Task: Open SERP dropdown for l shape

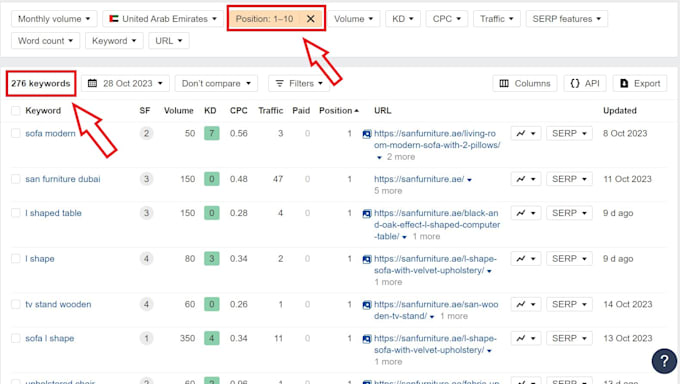Action: point(569,259)
